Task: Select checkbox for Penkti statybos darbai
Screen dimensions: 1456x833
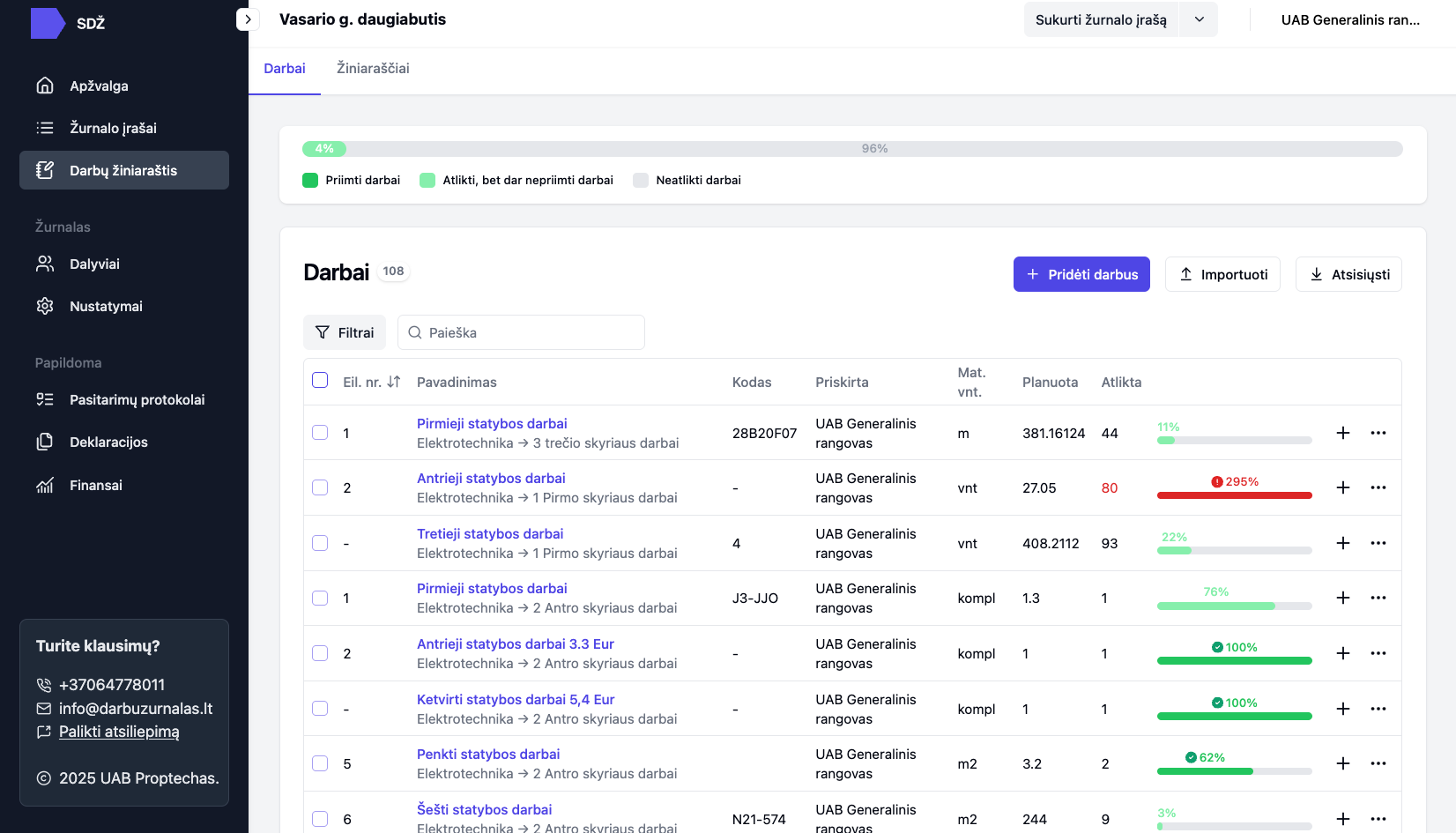Action: tap(320, 763)
